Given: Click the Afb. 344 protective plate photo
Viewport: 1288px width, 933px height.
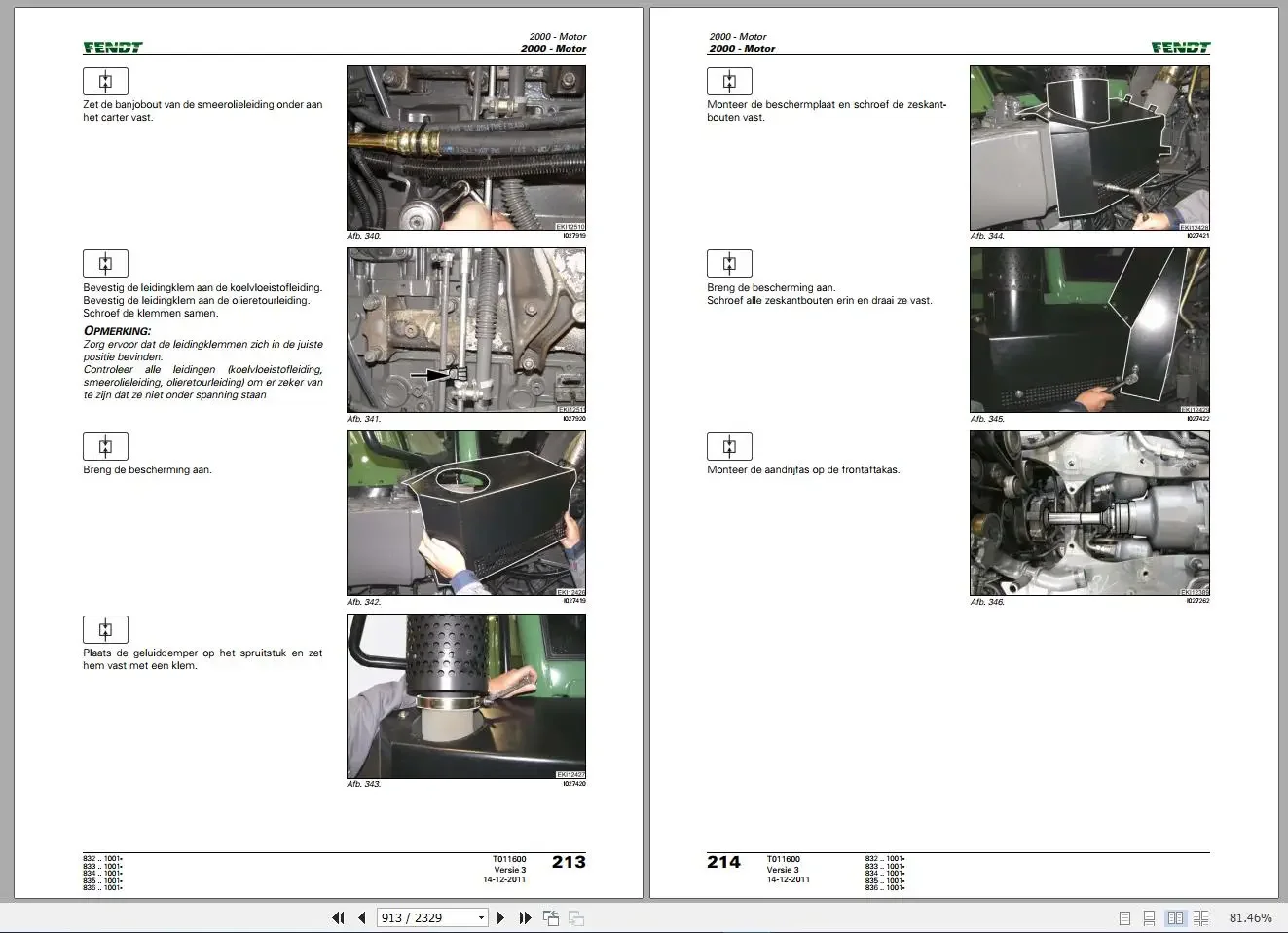Looking at the screenshot, I should point(1089,148).
